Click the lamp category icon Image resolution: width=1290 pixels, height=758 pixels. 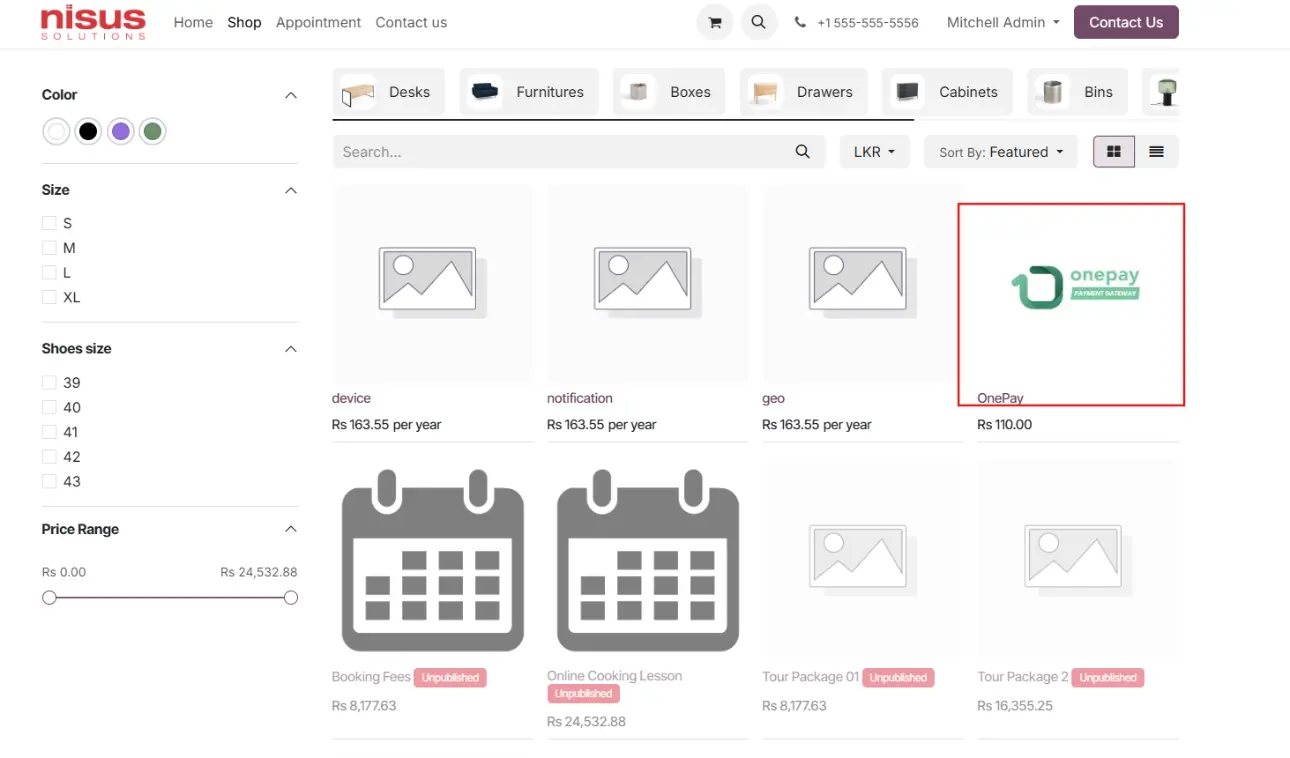point(1164,92)
